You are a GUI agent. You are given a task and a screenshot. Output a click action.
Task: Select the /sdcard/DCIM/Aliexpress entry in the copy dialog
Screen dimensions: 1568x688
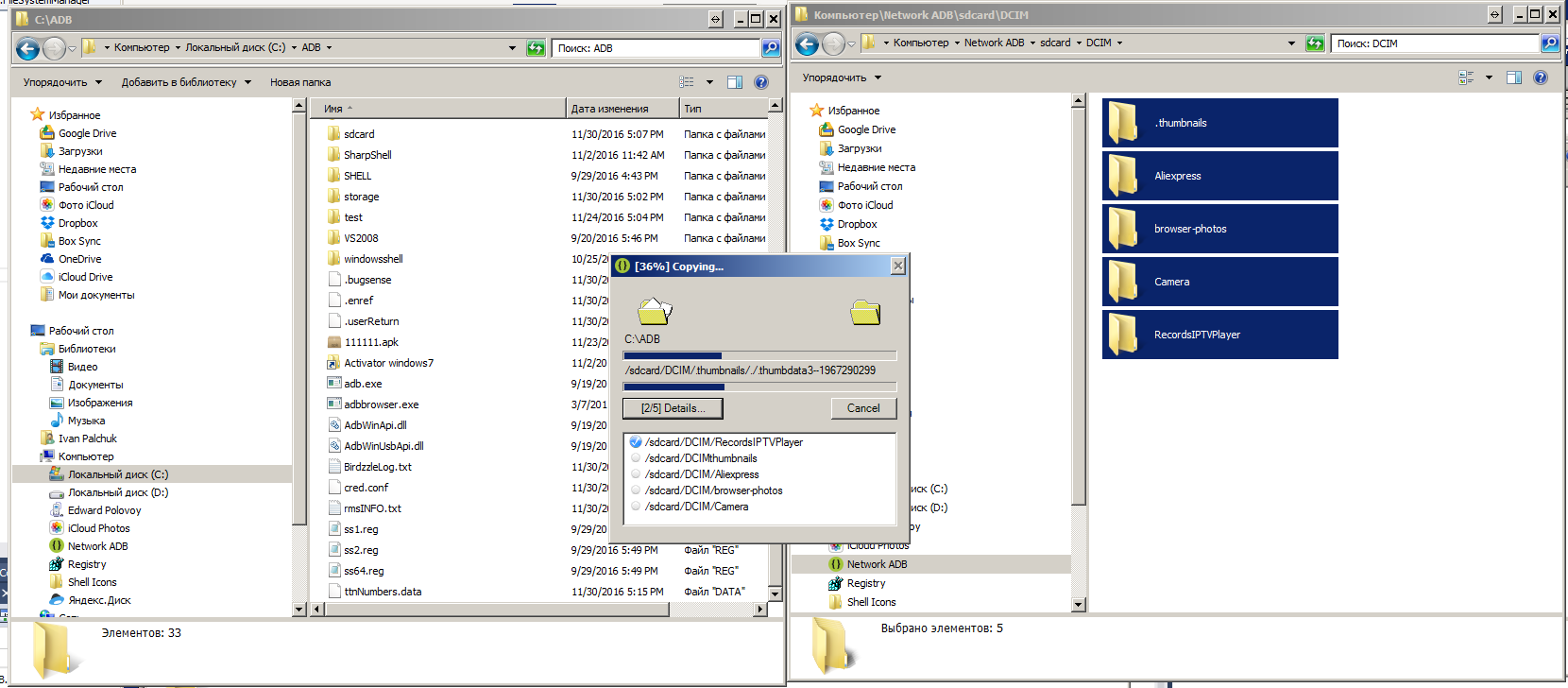coord(701,474)
